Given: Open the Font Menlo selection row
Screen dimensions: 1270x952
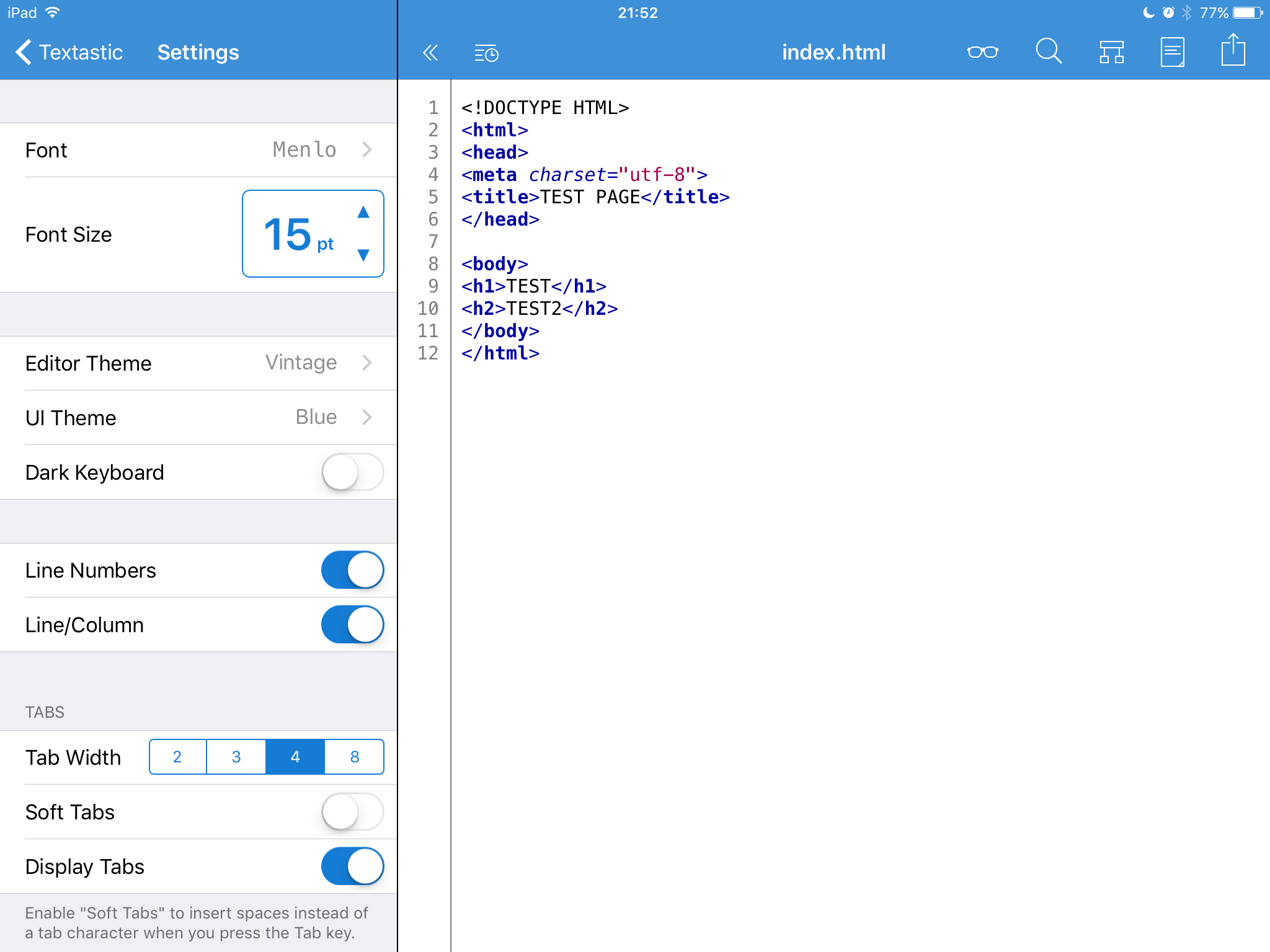Looking at the screenshot, I should coord(198,150).
